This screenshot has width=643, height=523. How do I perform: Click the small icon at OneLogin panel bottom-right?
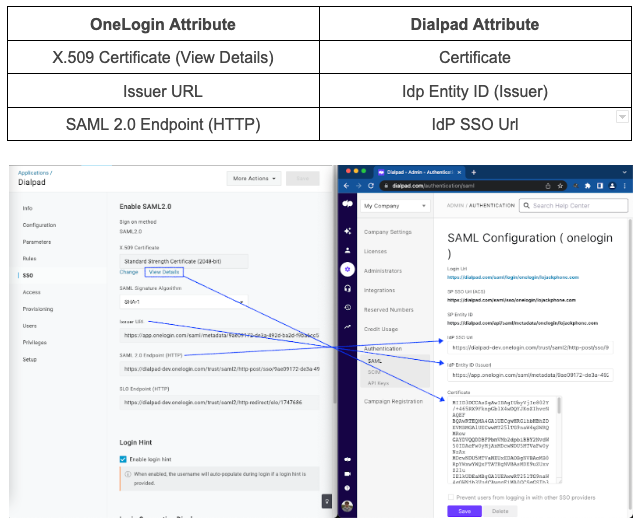pyautogui.click(x=327, y=501)
